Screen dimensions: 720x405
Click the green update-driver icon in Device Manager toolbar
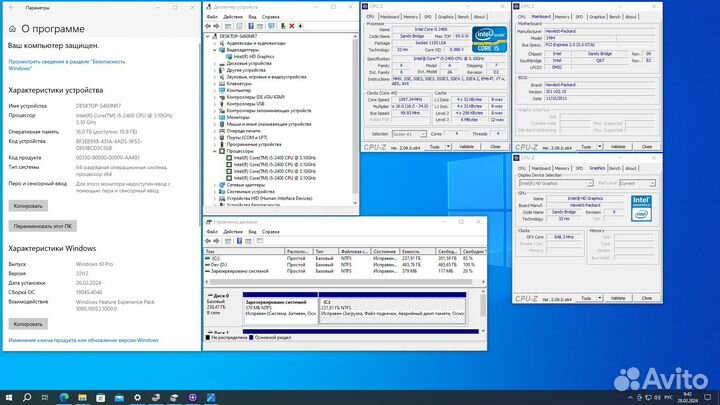[x=283, y=26]
